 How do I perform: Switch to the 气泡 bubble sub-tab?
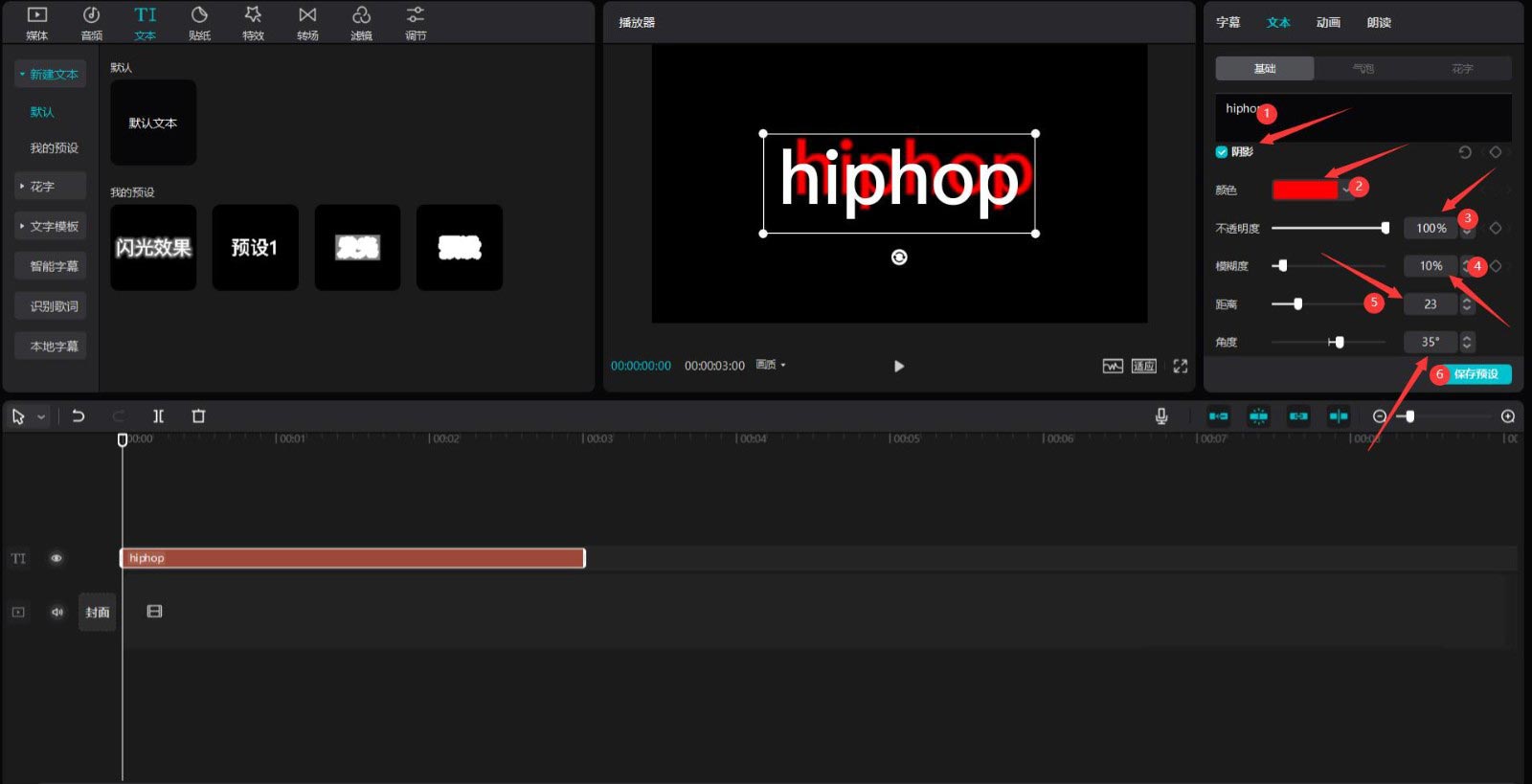[x=1363, y=69]
